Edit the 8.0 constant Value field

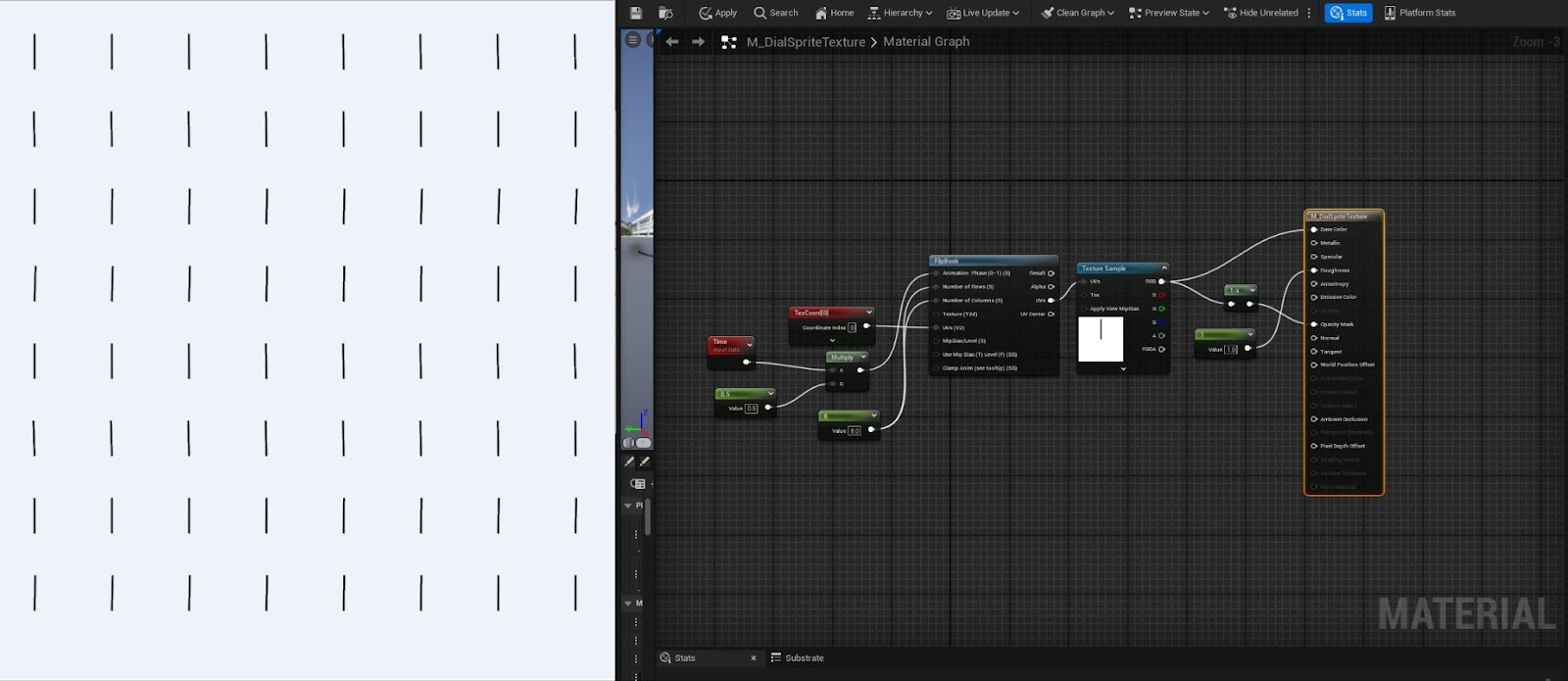tap(854, 430)
